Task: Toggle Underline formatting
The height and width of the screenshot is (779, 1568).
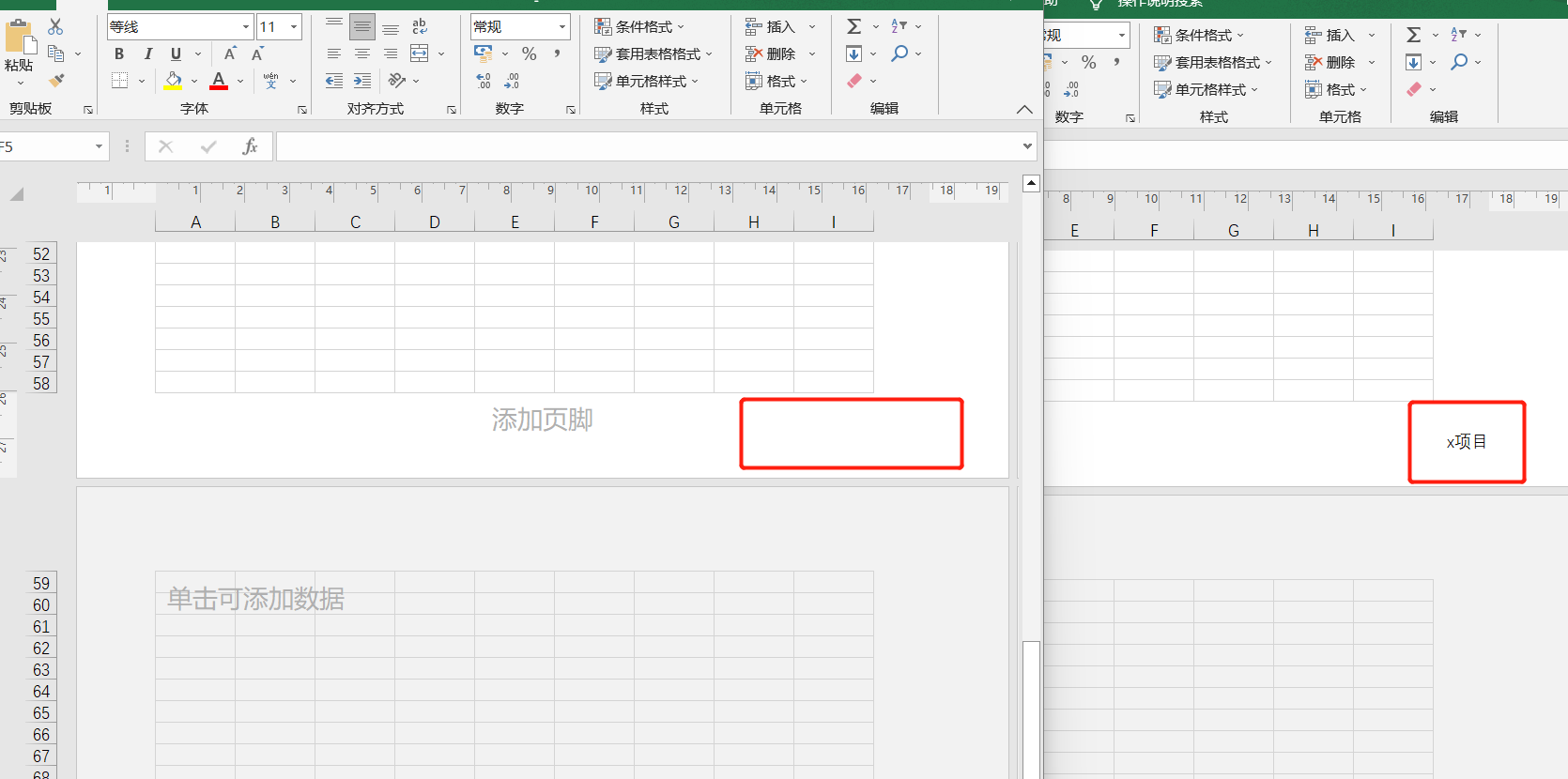Action: click(176, 53)
